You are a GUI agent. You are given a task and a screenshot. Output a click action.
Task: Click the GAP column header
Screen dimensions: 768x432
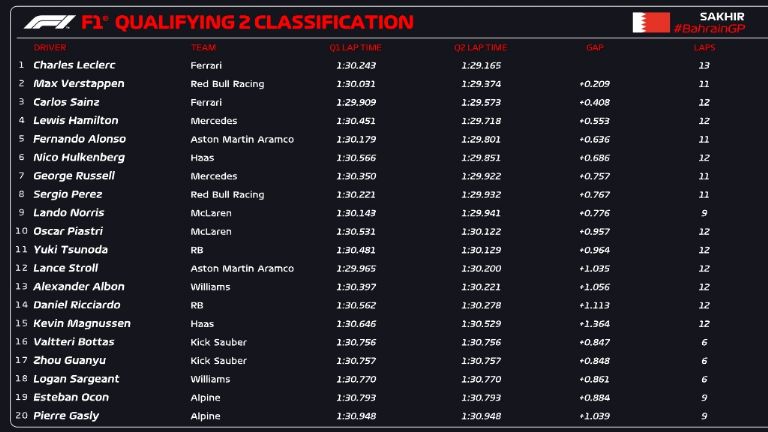[x=594, y=47]
